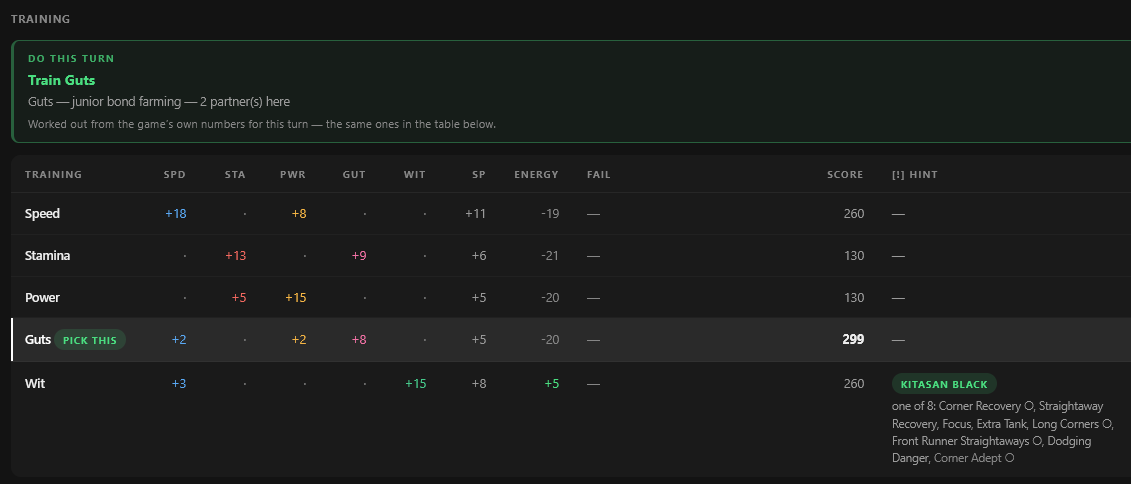Select the Stamina training row
The height and width of the screenshot is (484, 1131).
click(571, 255)
